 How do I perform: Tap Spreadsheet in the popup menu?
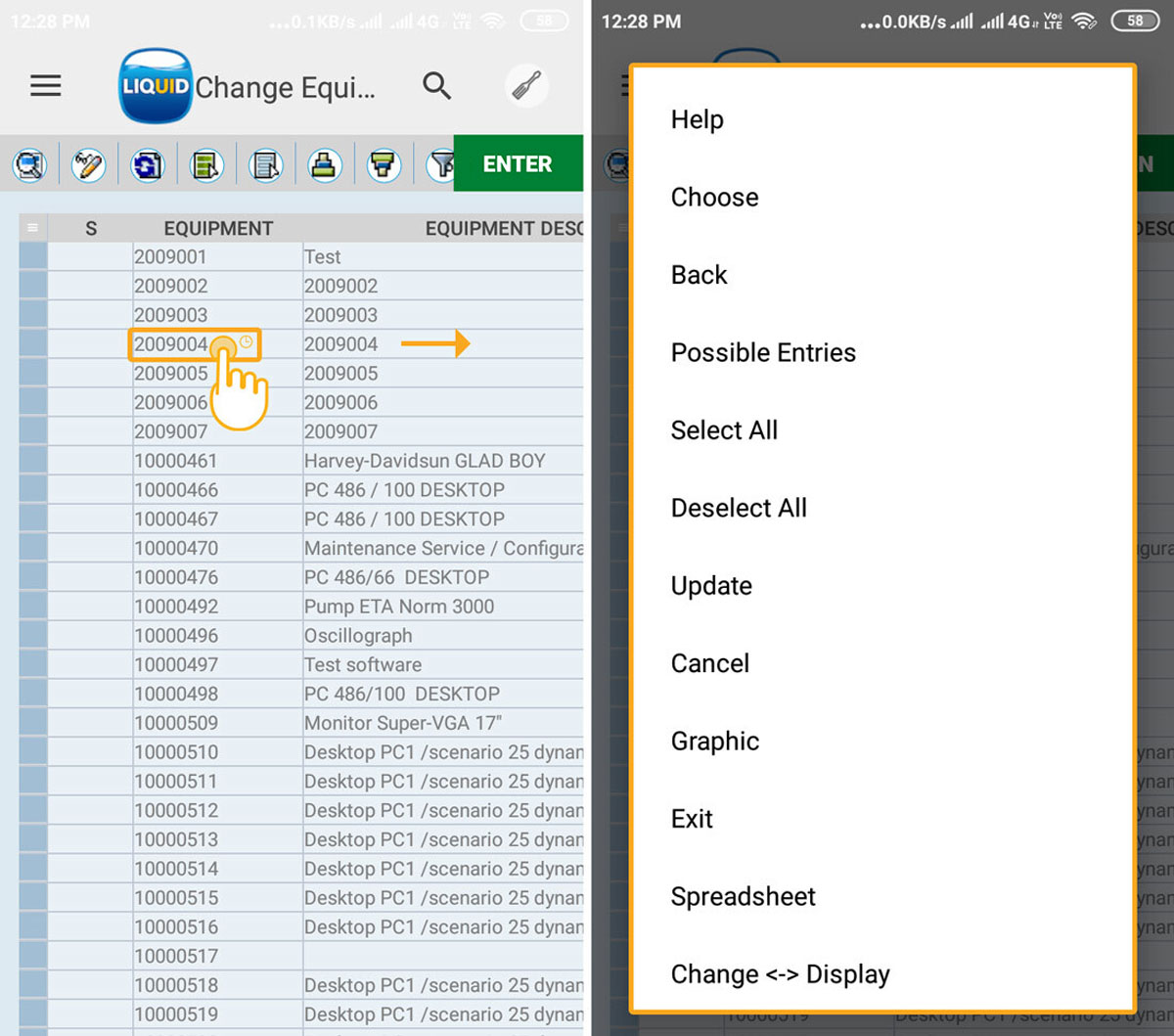[x=743, y=896]
